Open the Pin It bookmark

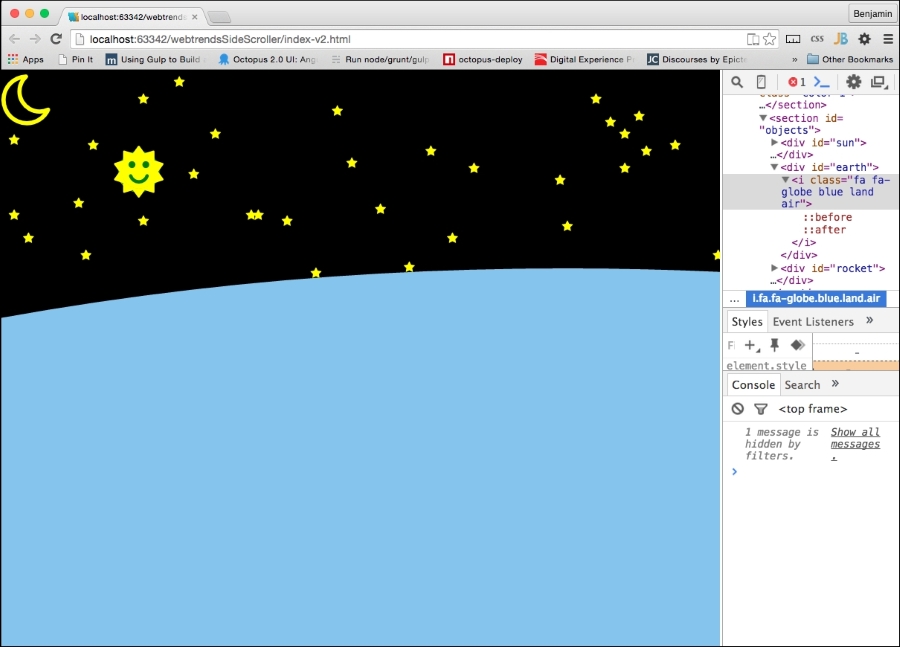[x=76, y=59]
